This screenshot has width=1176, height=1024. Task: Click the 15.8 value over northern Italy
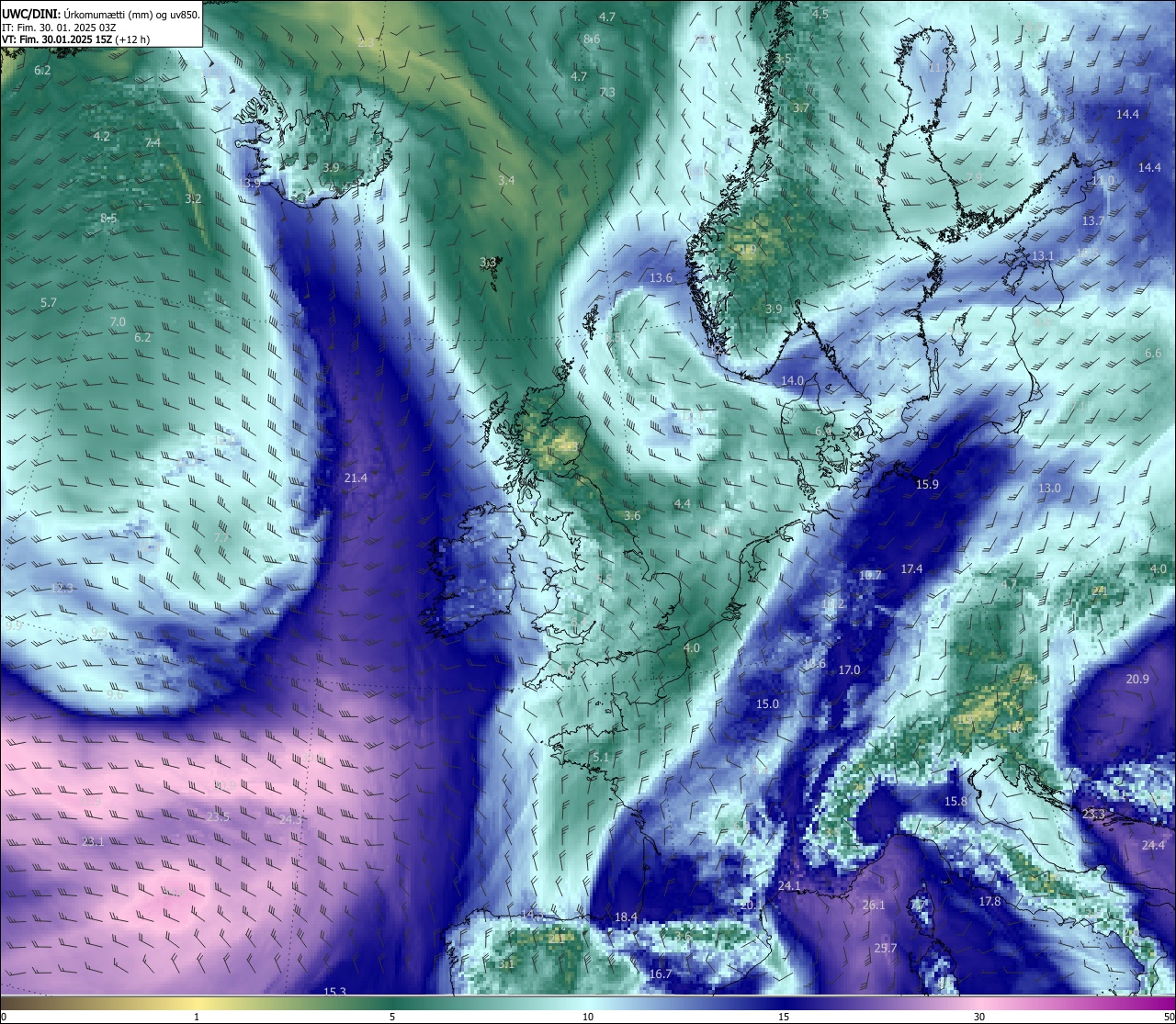(x=955, y=802)
